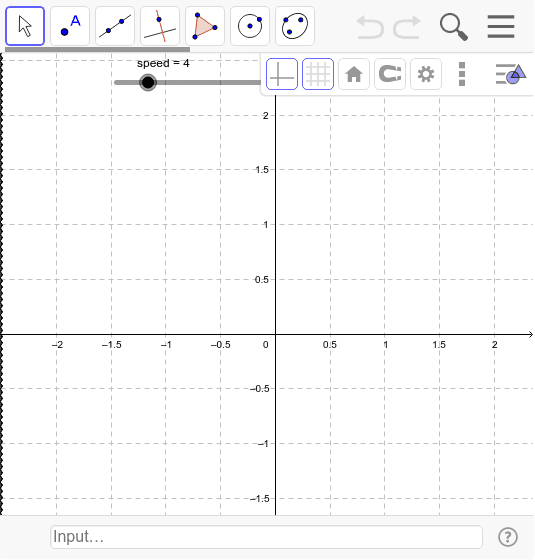Redo the last undone action
The image size is (535, 560).
[407, 27]
